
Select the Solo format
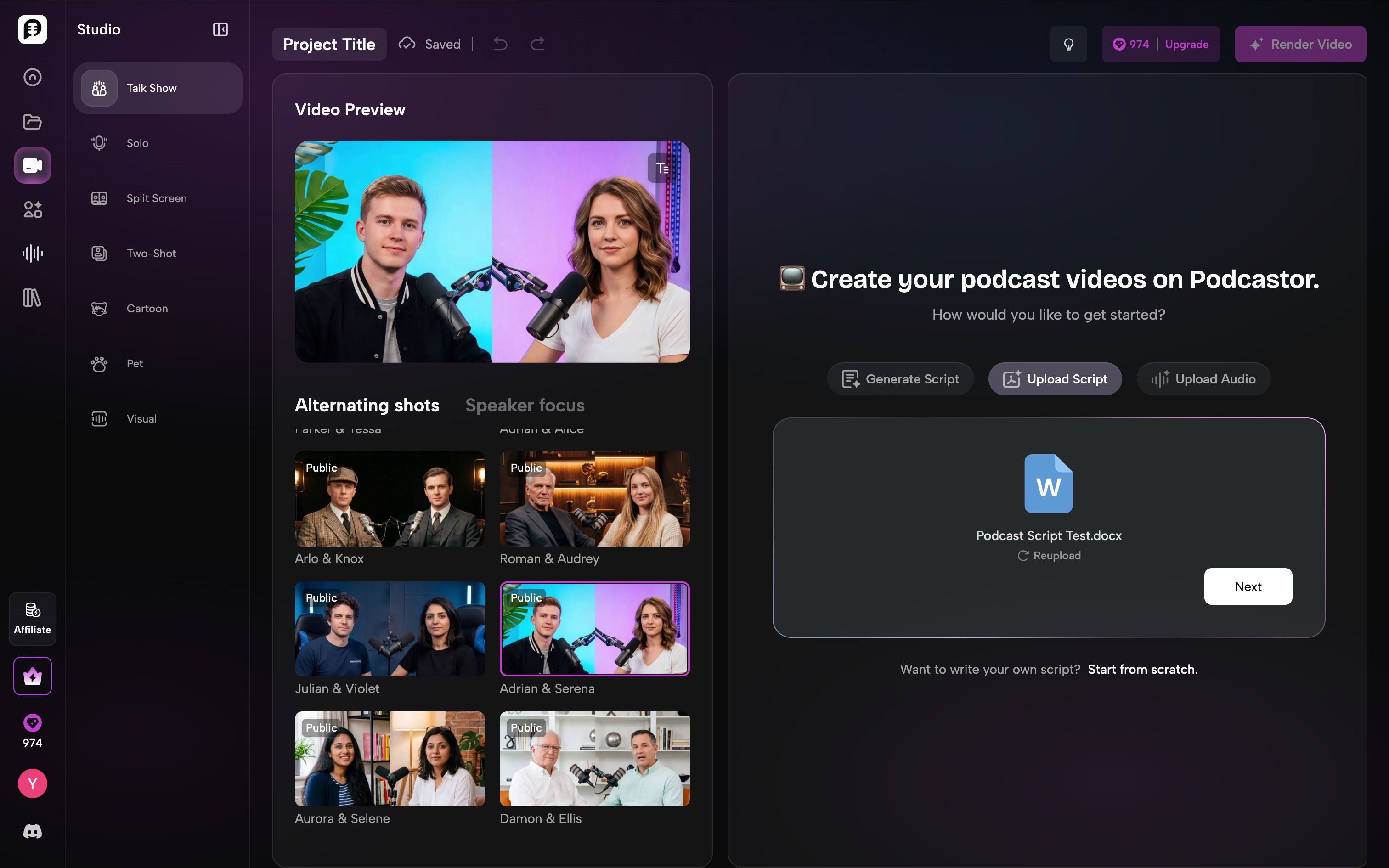point(158,143)
